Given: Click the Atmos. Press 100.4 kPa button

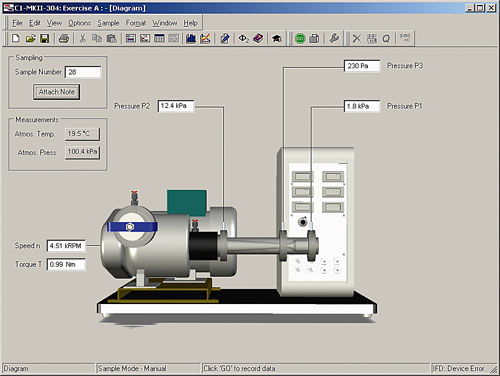Looking at the screenshot, I should tap(82, 152).
